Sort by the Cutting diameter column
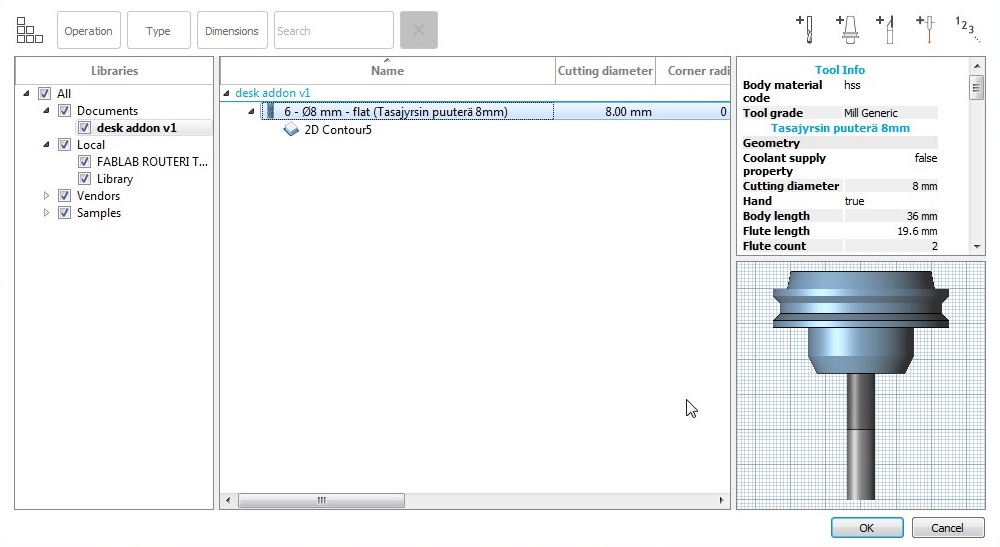The image size is (1000, 547). click(605, 71)
